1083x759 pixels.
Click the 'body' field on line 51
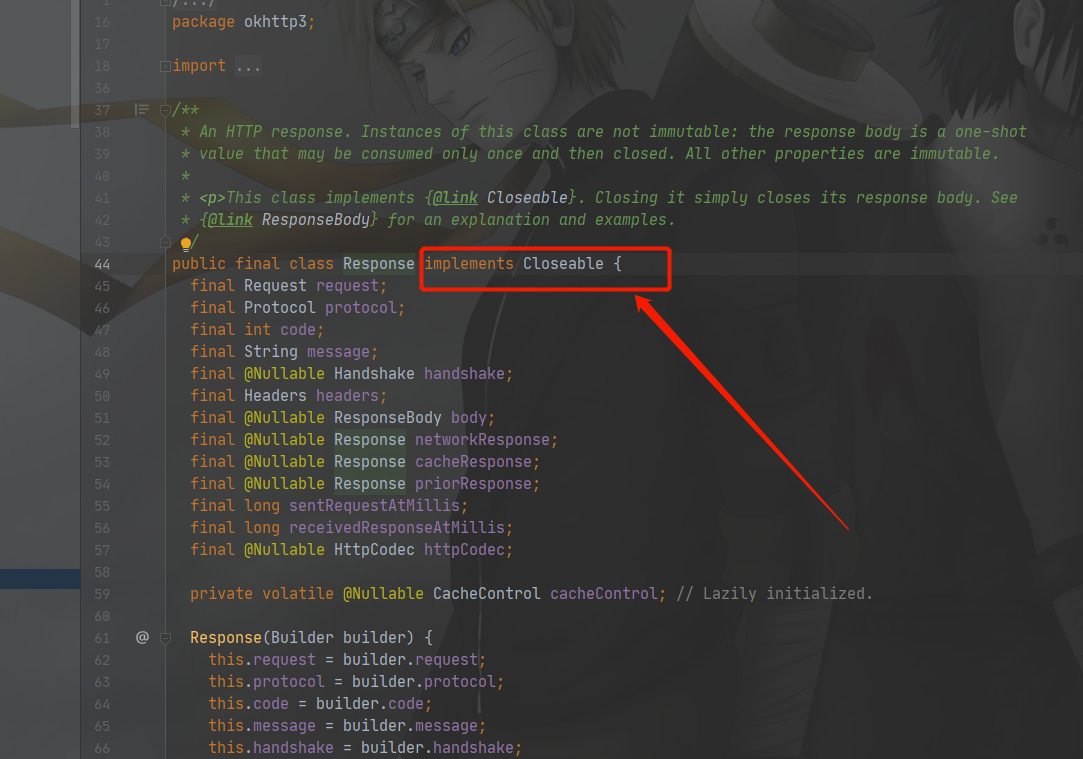click(x=469, y=418)
